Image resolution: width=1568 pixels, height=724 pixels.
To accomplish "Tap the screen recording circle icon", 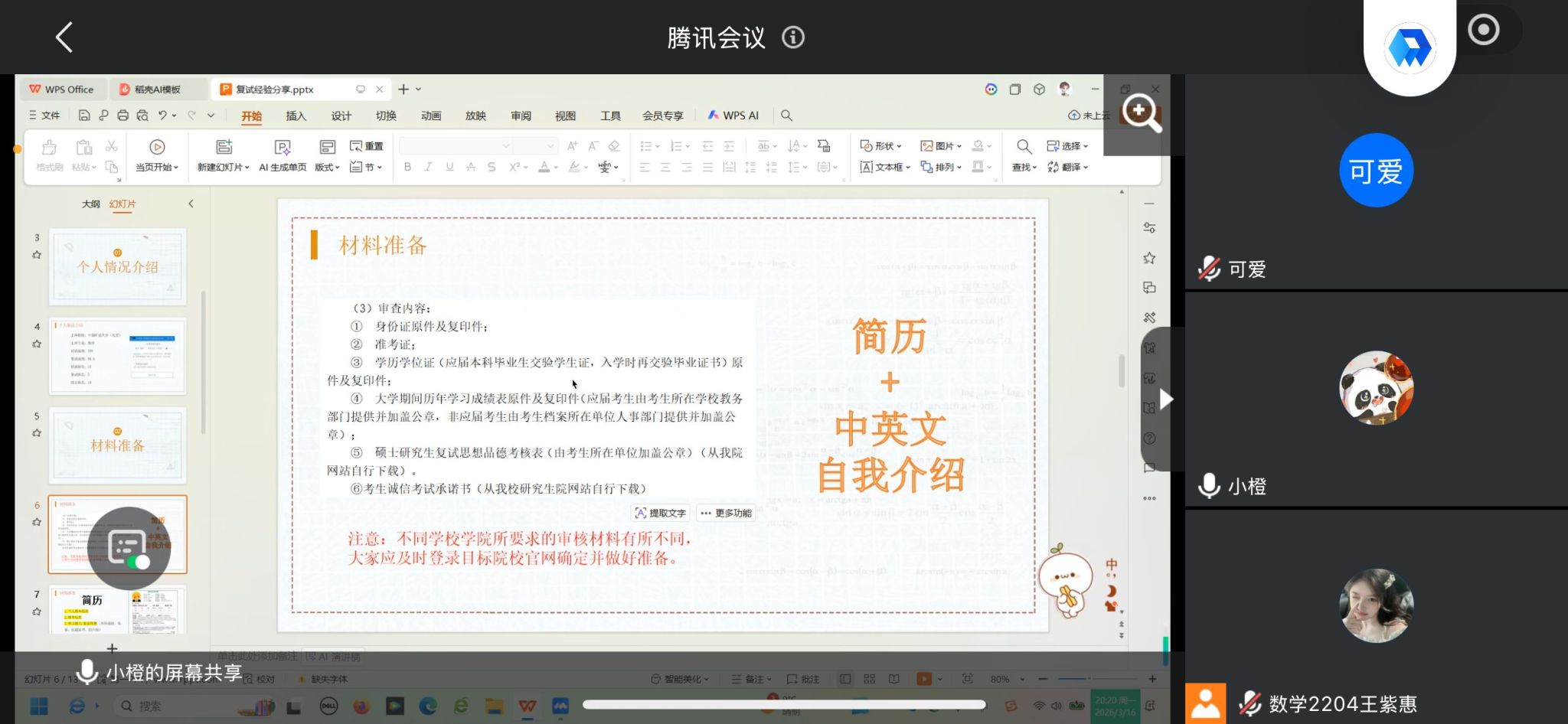I will [x=1483, y=31].
